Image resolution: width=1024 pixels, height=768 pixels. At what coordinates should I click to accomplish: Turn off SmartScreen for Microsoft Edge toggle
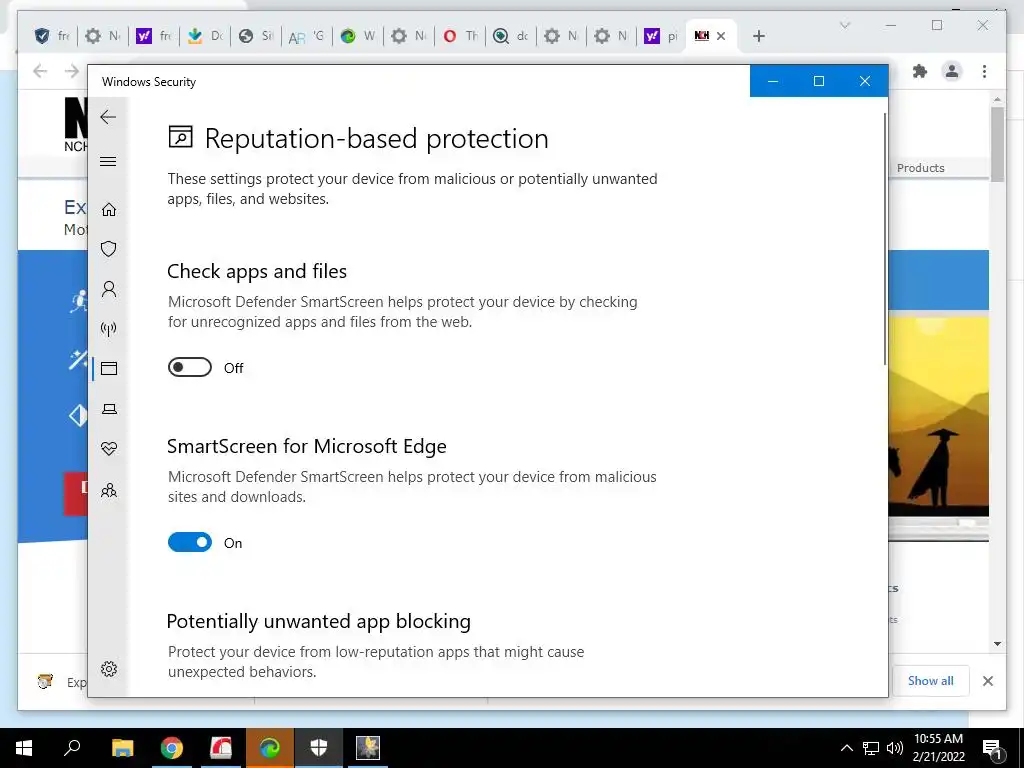(189, 542)
